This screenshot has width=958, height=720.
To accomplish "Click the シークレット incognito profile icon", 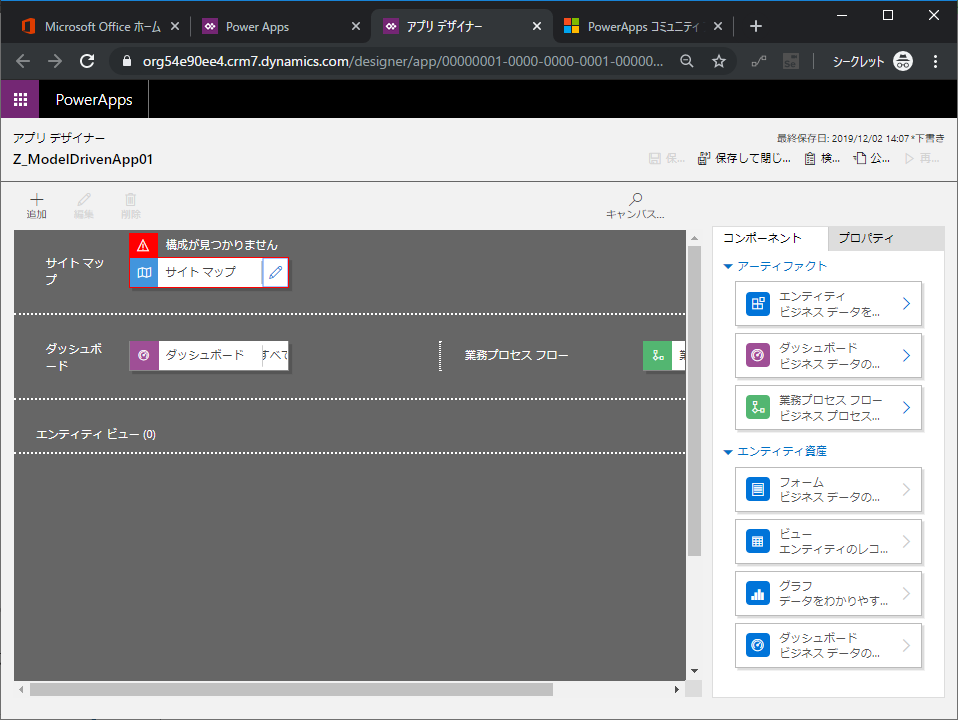I will pos(903,61).
